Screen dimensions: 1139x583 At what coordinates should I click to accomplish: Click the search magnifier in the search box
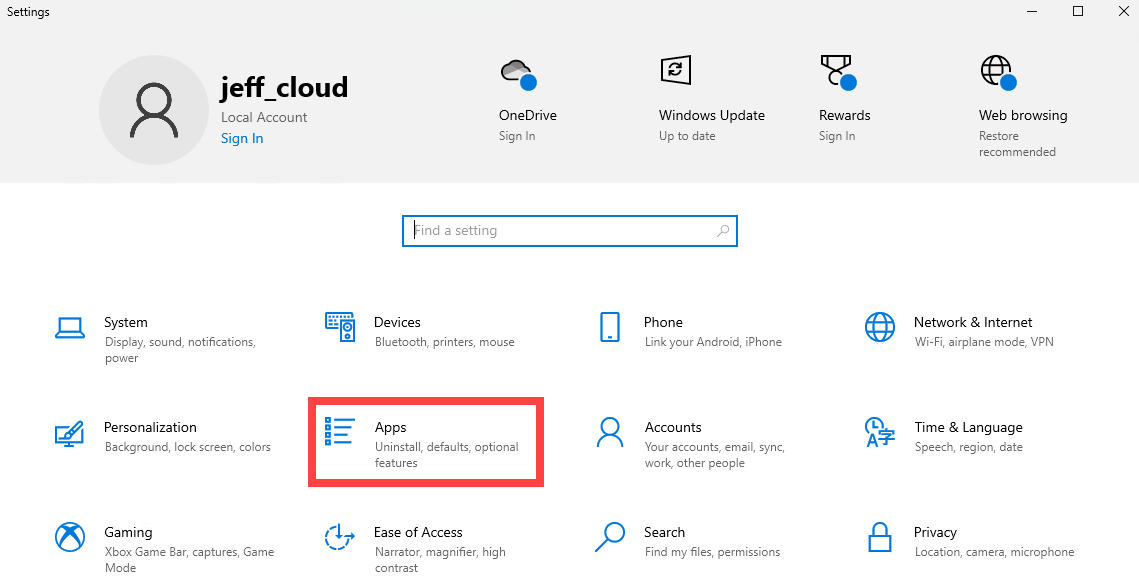pyautogui.click(x=722, y=230)
